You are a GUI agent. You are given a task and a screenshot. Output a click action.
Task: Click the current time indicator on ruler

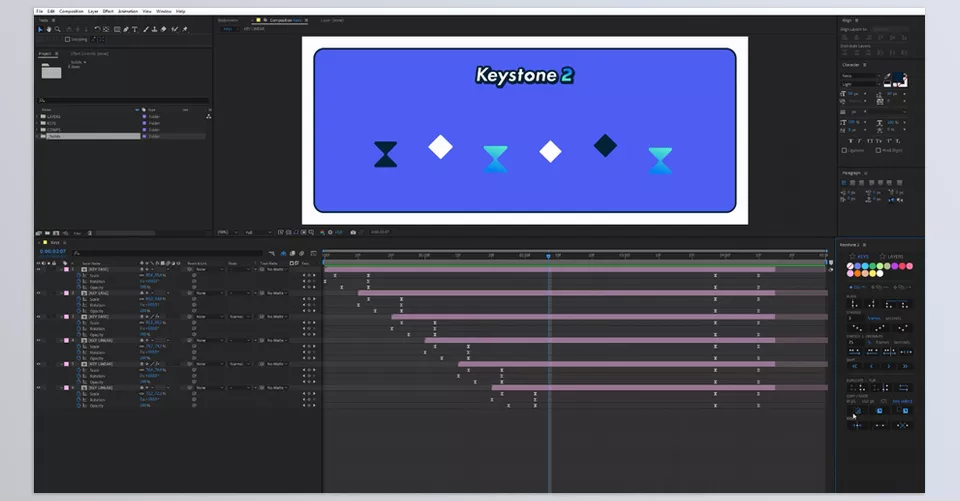(x=549, y=255)
